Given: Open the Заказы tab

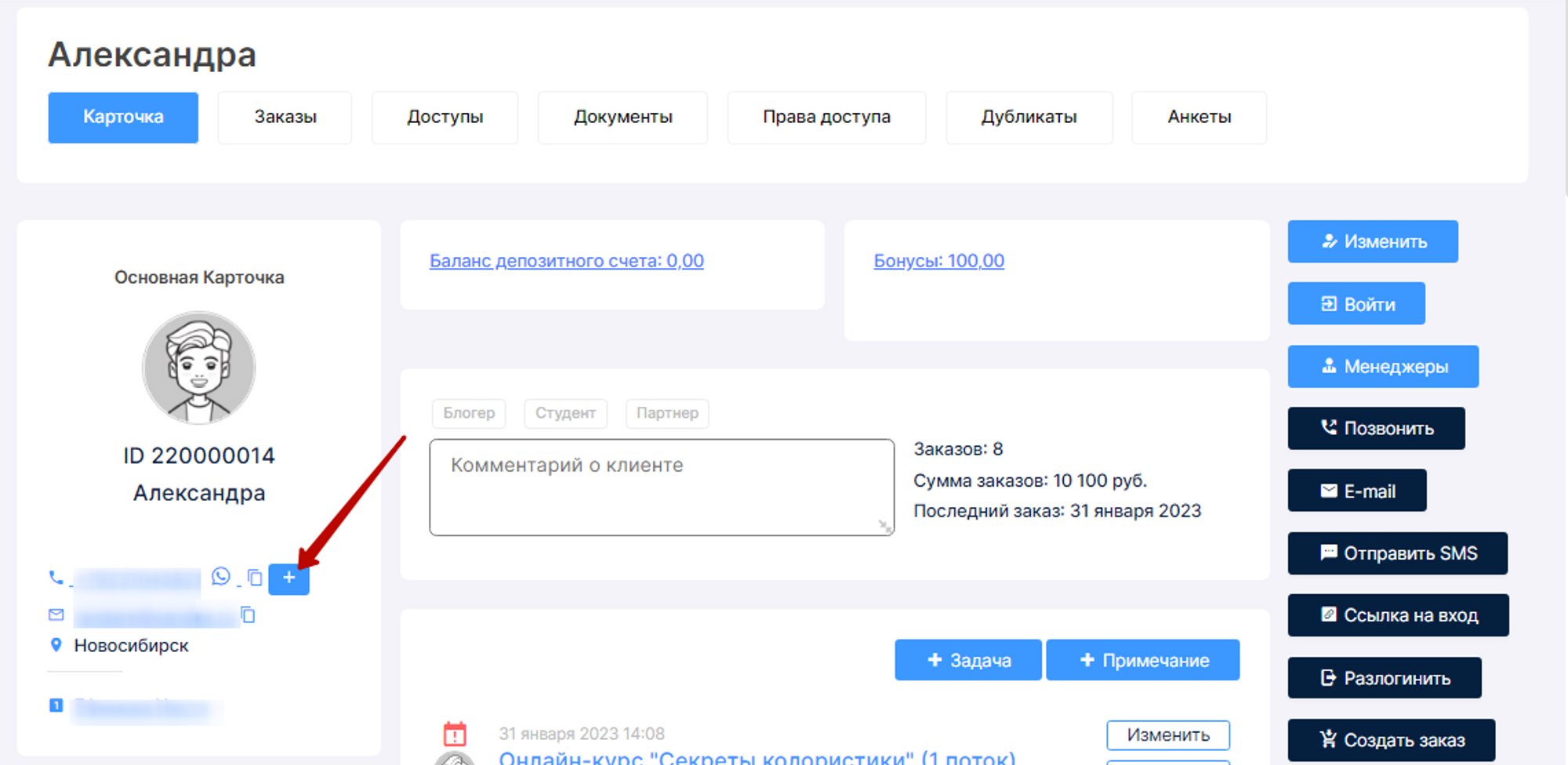Looking at the screenshot, I should point(285,118).
